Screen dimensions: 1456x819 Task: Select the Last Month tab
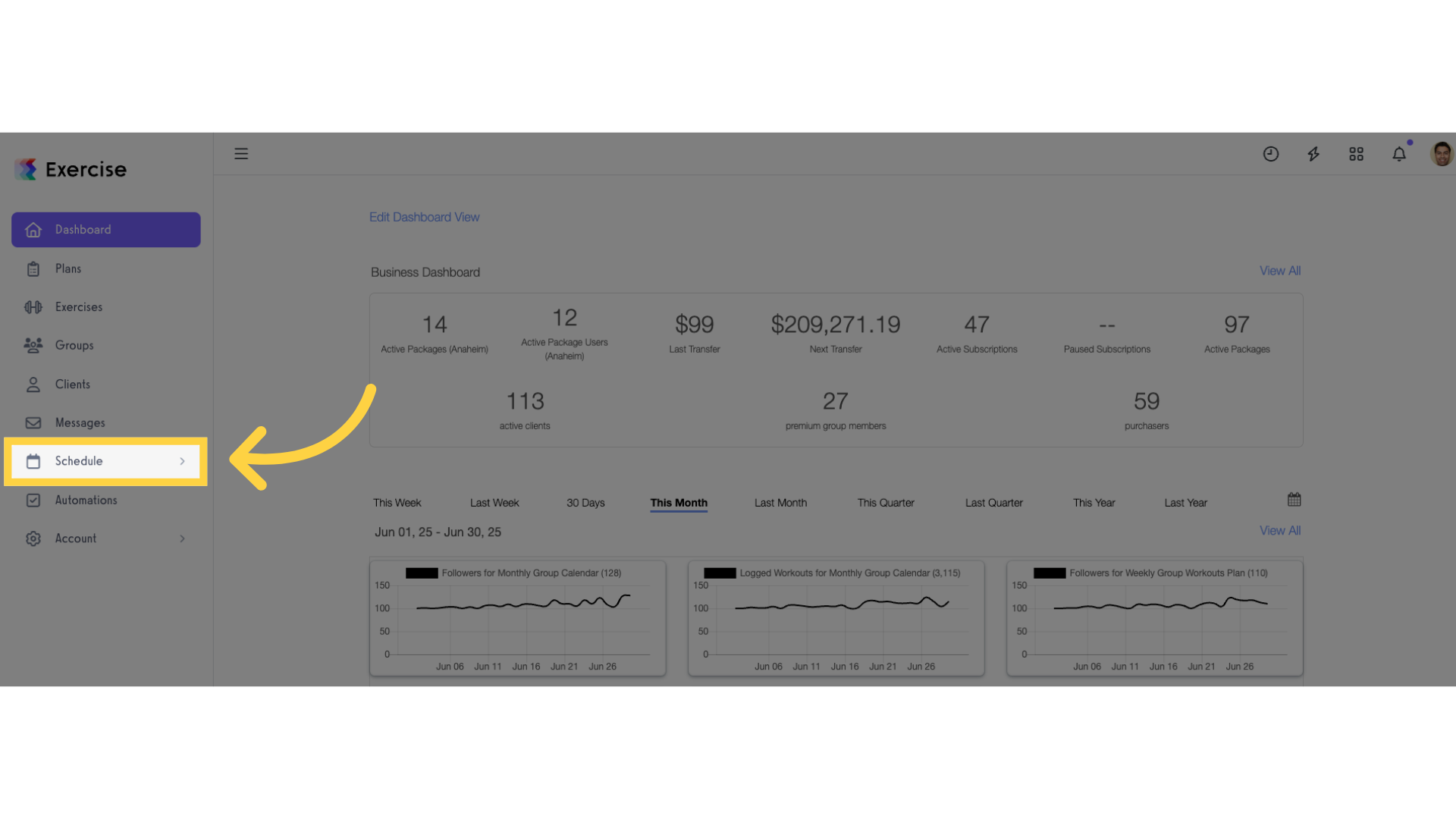(780, 503)
